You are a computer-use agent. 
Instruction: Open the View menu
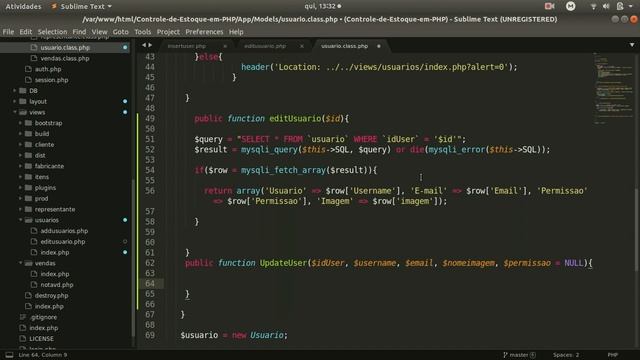click(99, 32)
